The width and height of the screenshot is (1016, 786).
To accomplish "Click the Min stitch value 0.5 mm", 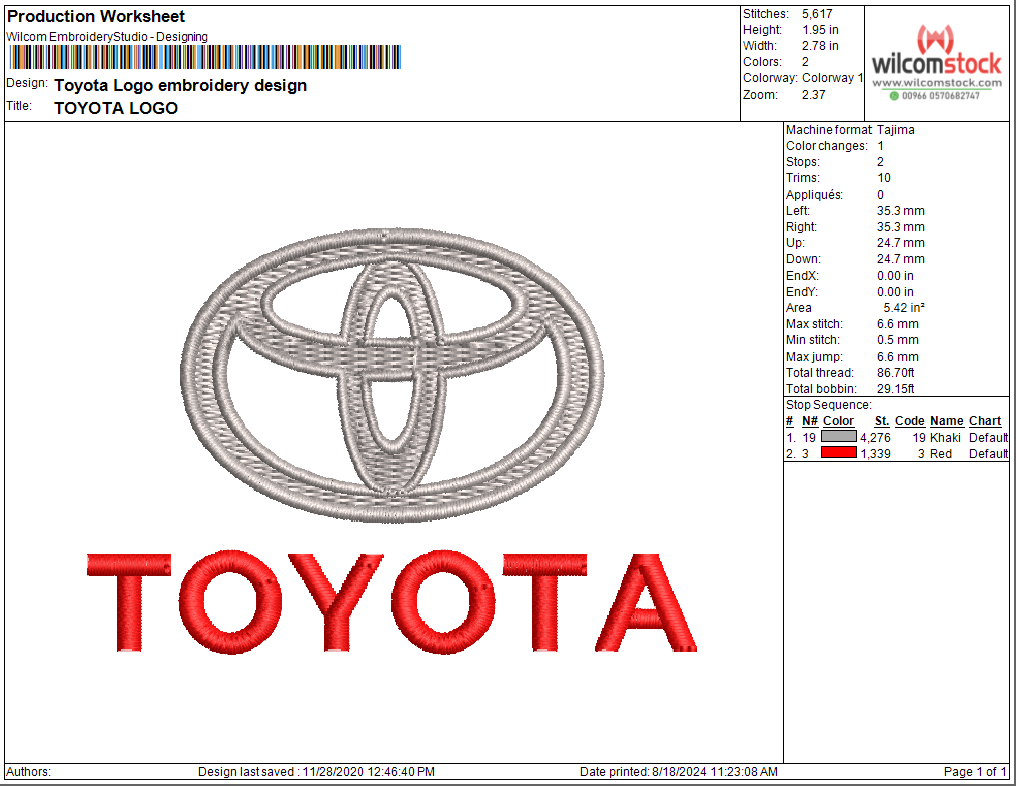I will coord(897,340).
